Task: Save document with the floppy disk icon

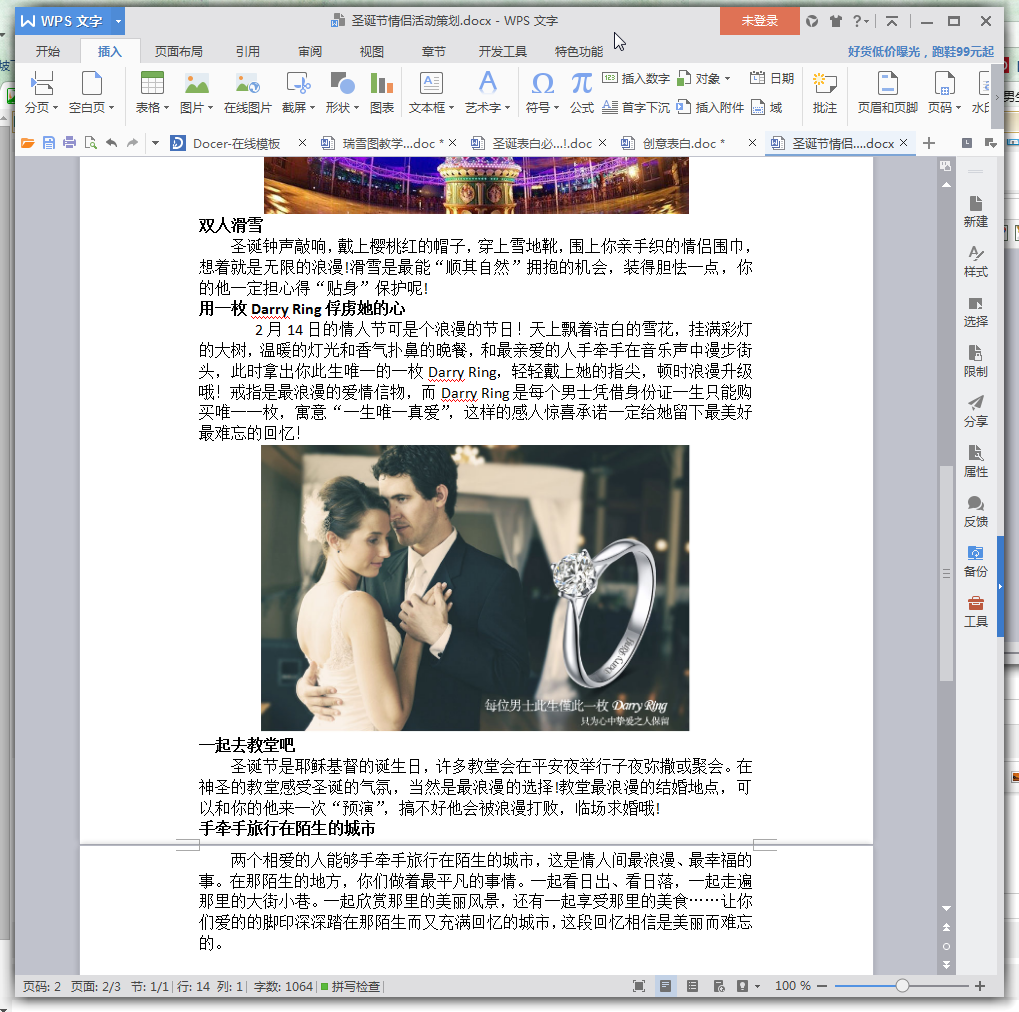Action: pos(49,143)
